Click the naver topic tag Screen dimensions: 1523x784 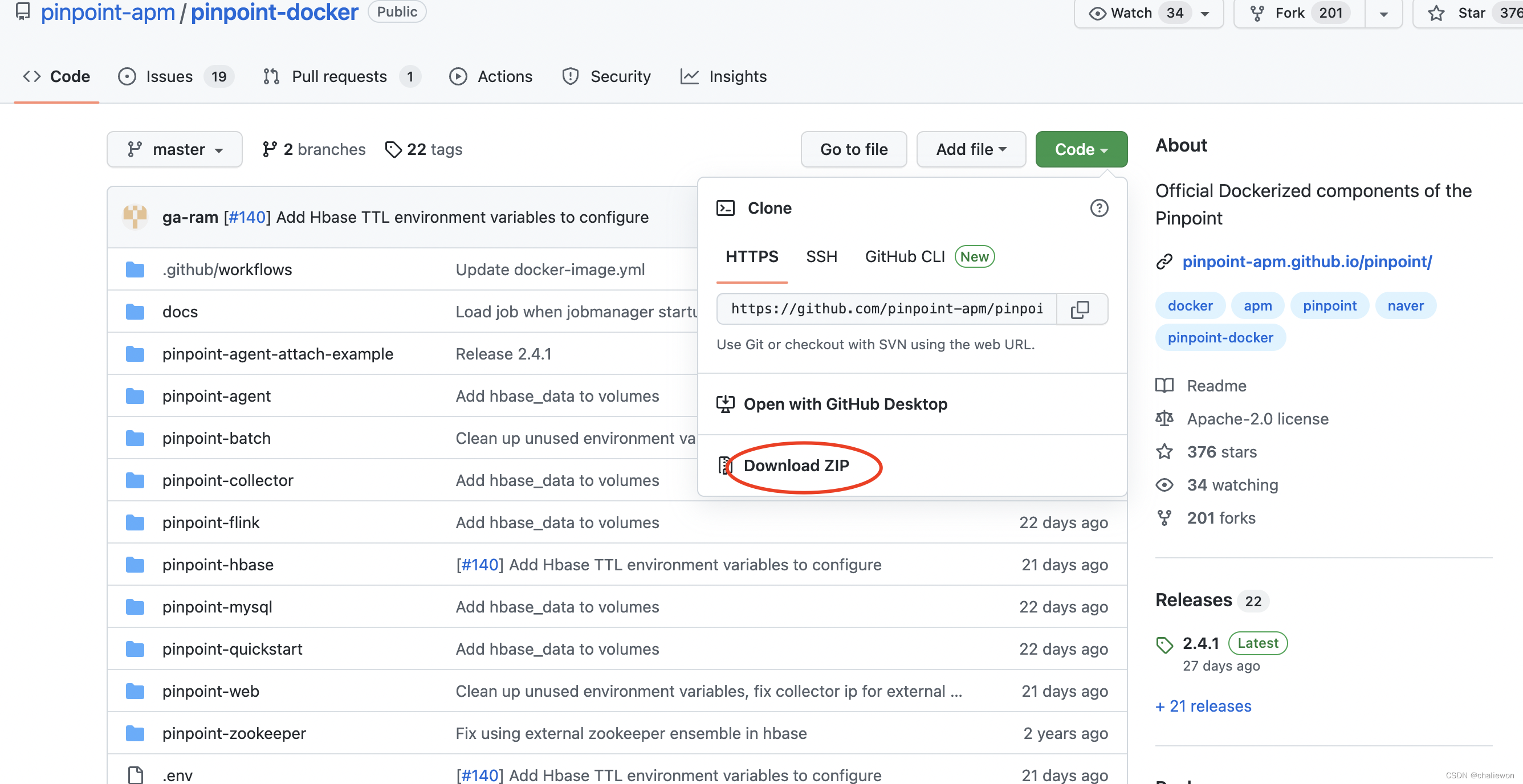click(x=1406, y=305)
